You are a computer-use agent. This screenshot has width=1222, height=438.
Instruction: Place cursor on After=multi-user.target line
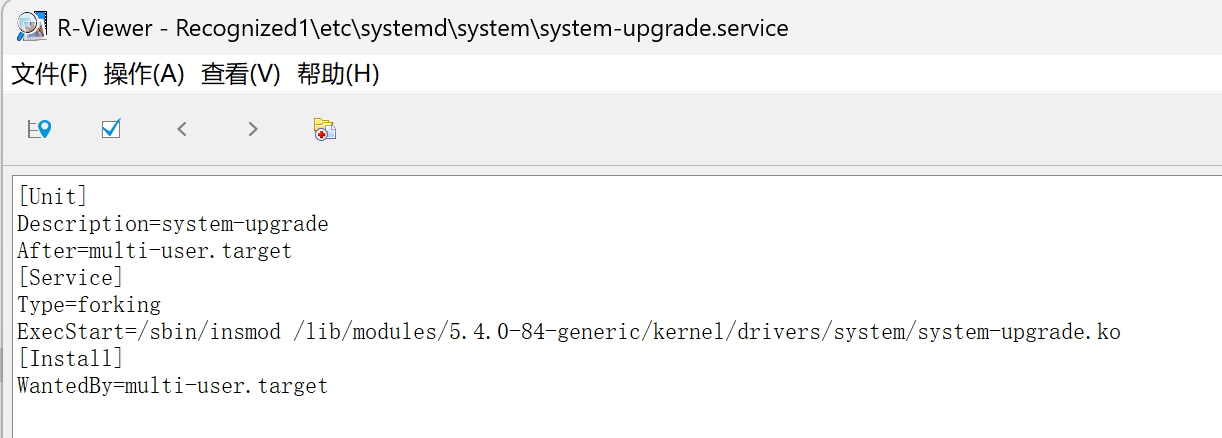point(154,251)
